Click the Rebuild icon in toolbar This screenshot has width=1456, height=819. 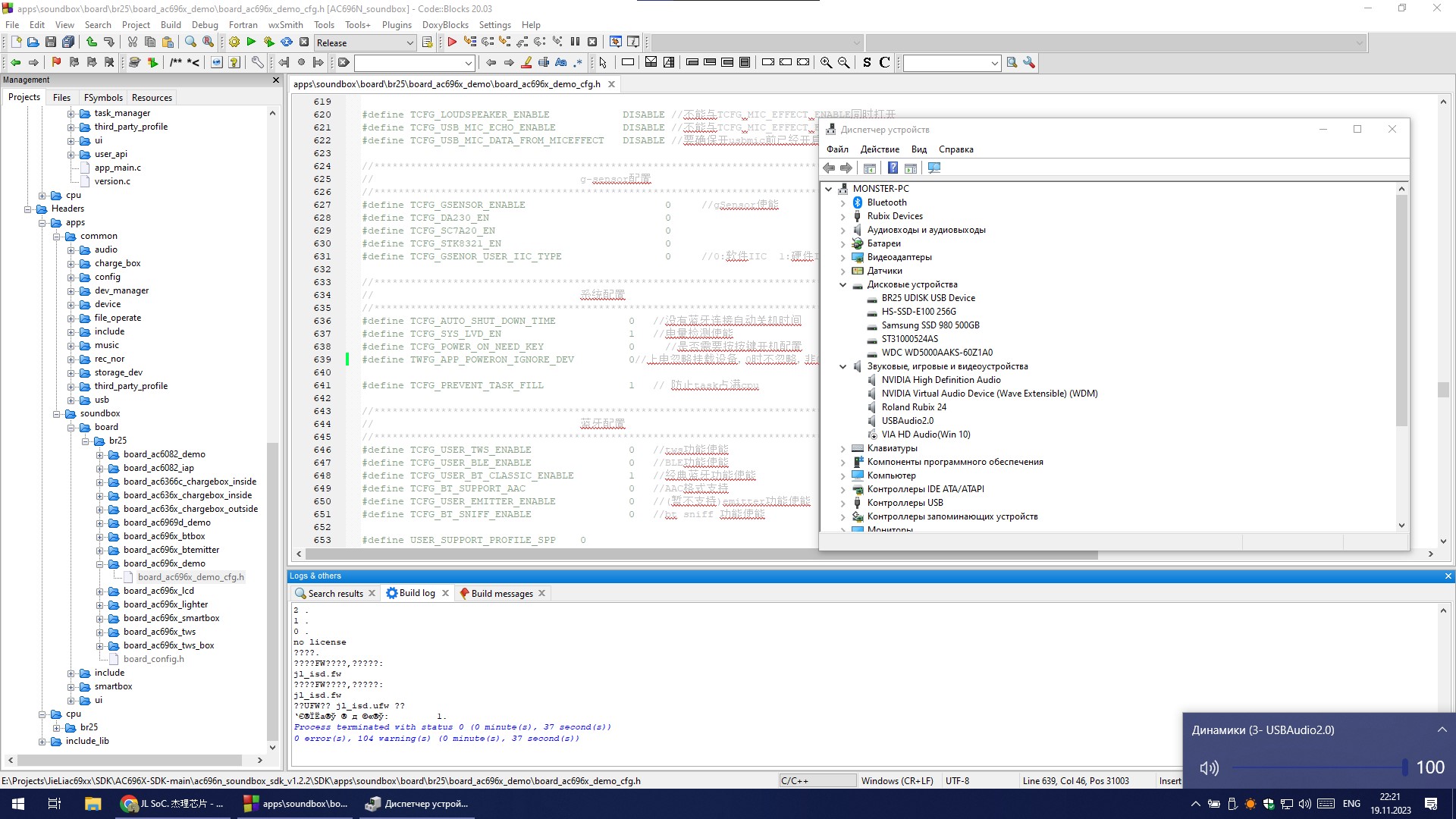287,42
